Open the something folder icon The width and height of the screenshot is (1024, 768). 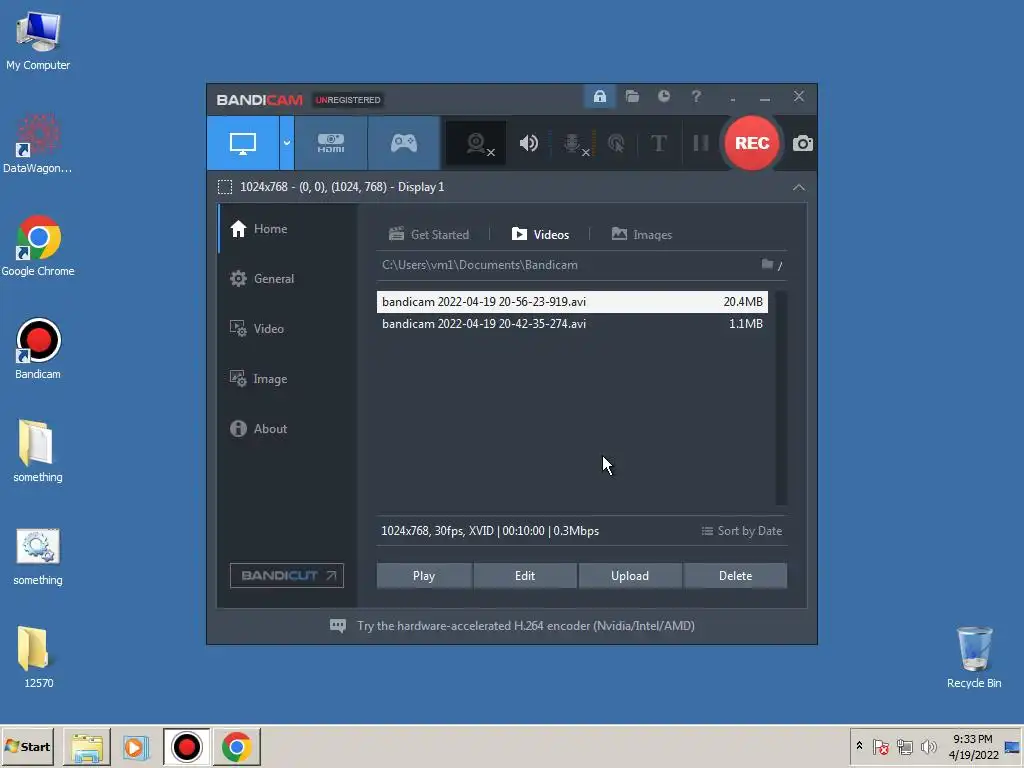37,452
